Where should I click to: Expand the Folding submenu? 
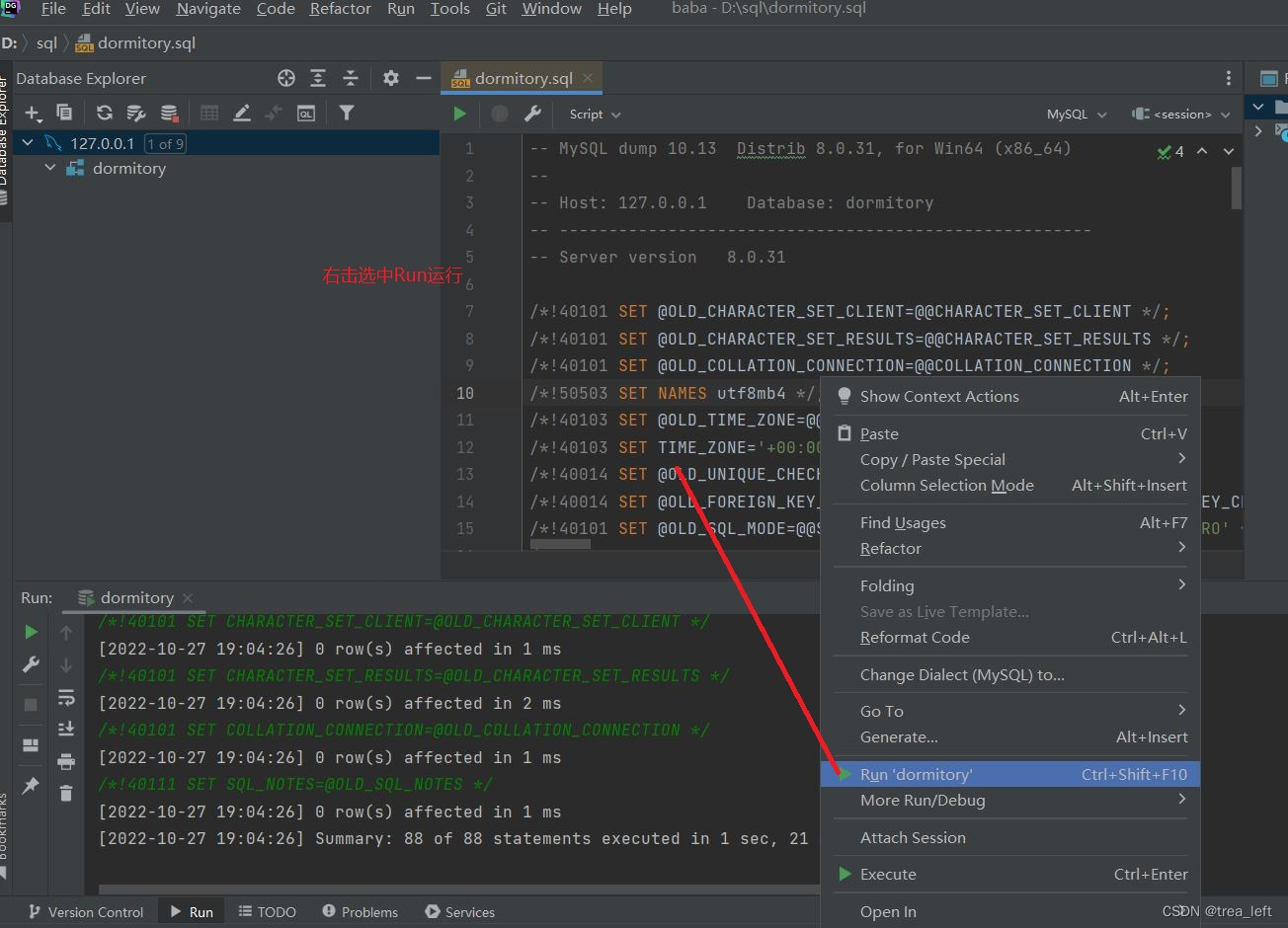[1010, 585]
